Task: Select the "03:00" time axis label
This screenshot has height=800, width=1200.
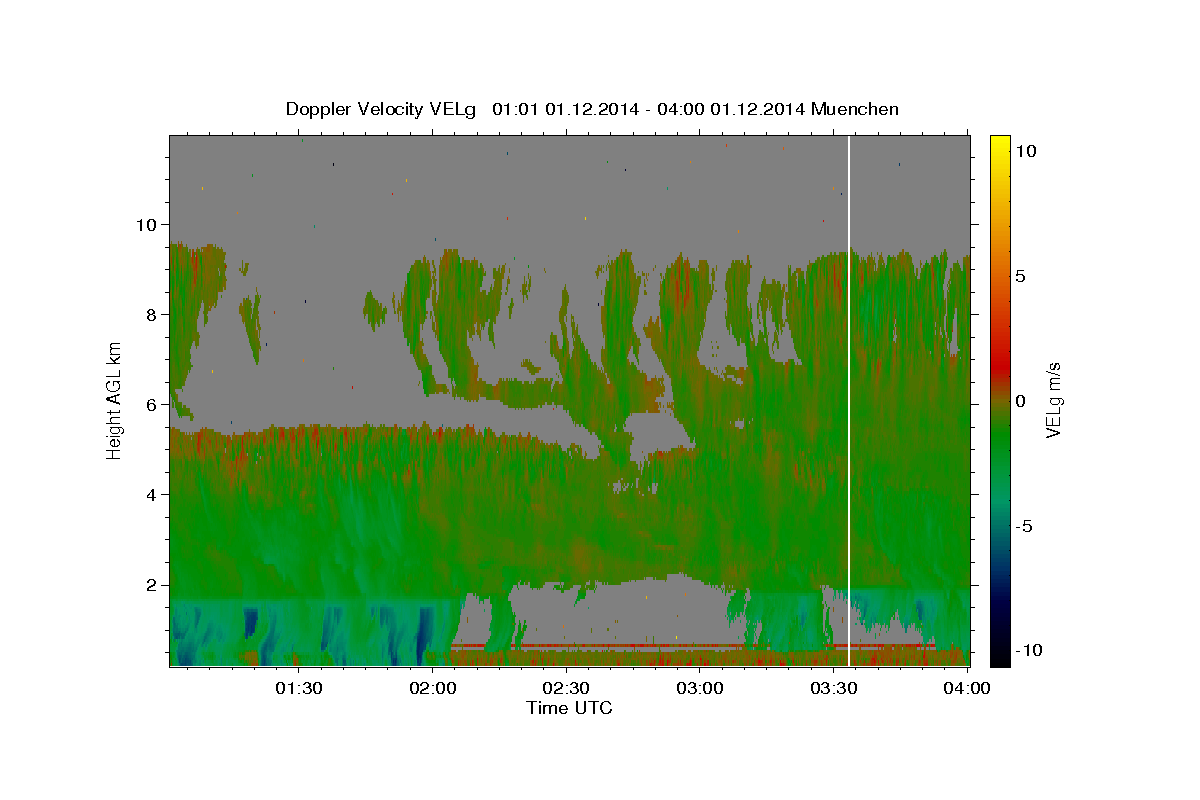Action: (700, 688)
